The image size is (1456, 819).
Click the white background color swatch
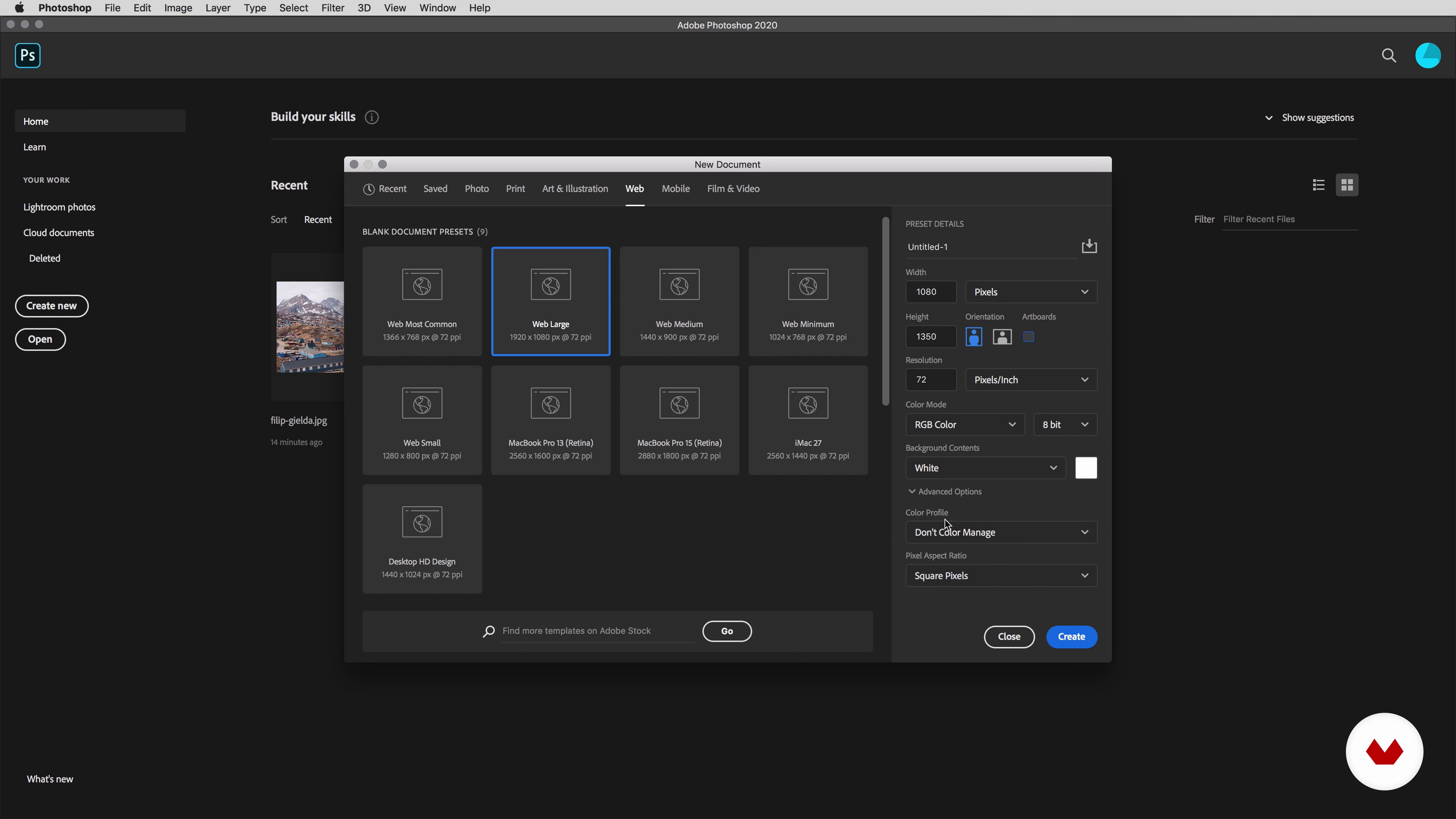pyautogui.click(x=1086, y=468)
